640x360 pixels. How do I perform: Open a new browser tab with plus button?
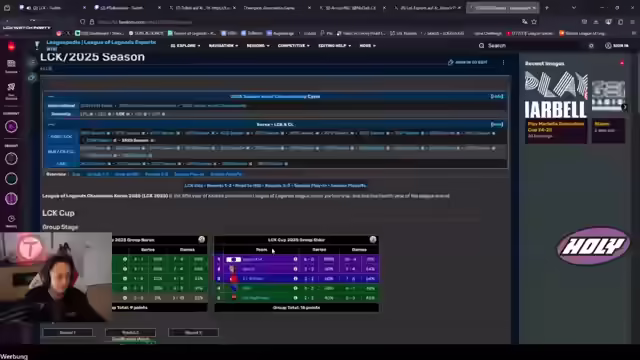click(x=547, y=8)
